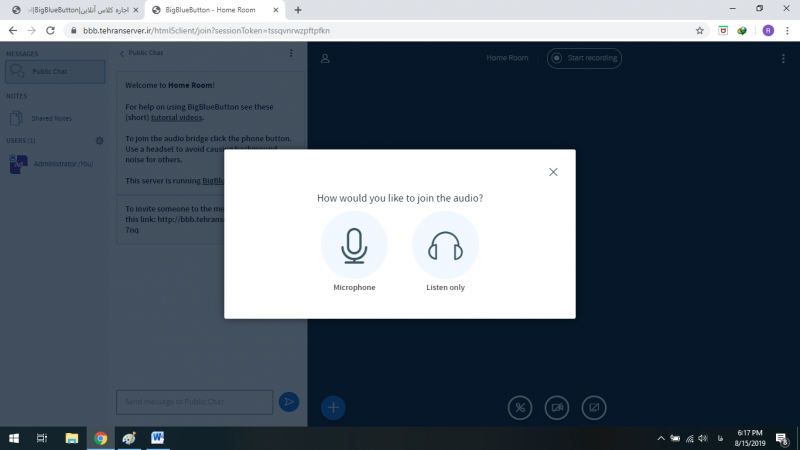Open the users list settings gear
The height and width of the screenshot is (450, 800).
tap(99, 140)
